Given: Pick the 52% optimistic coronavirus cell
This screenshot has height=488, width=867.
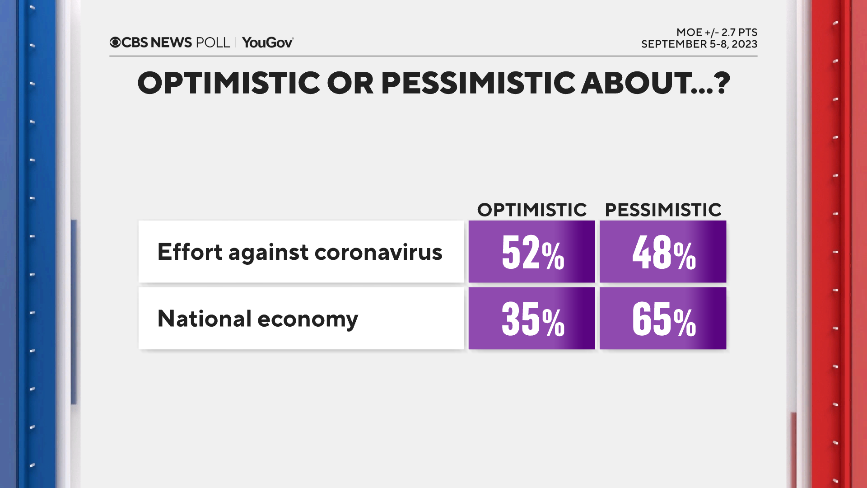Looking at the screenshot, I should click(531, 253).
